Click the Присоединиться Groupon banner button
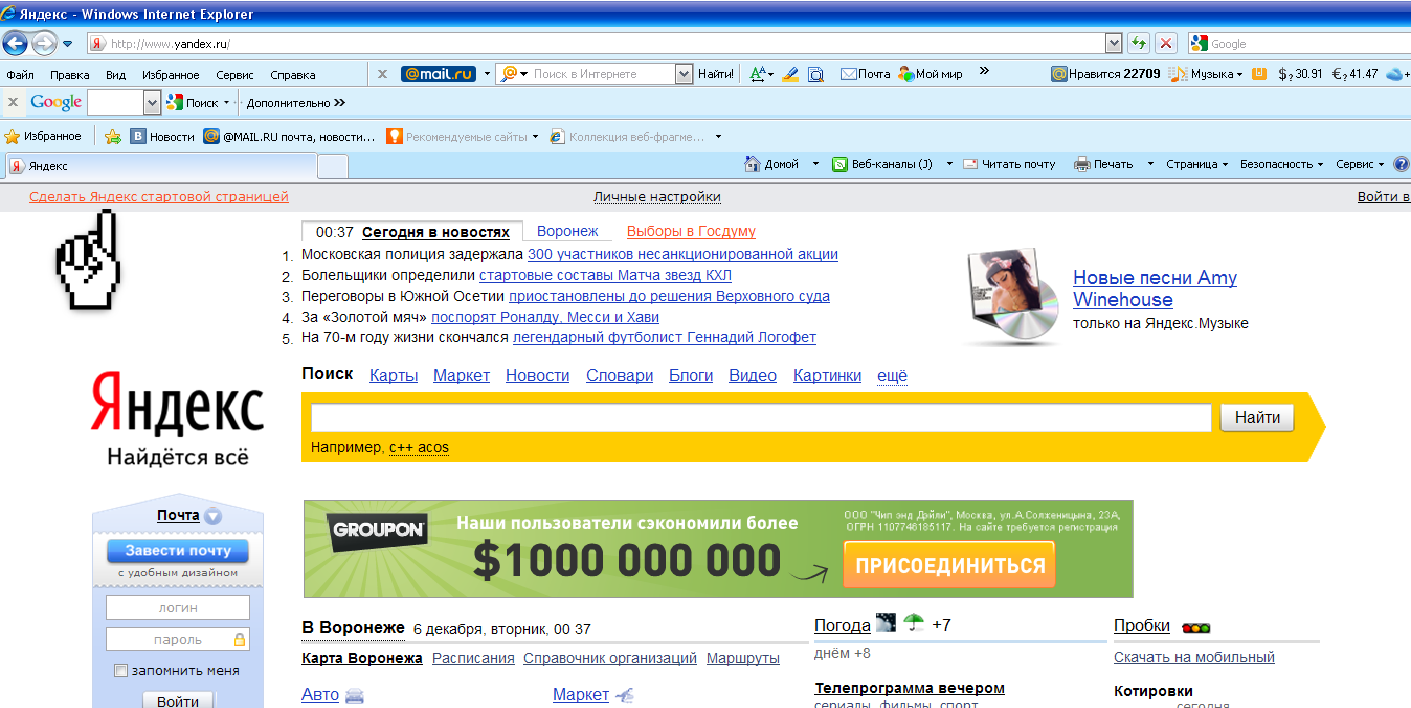 [x=949, y=565]
